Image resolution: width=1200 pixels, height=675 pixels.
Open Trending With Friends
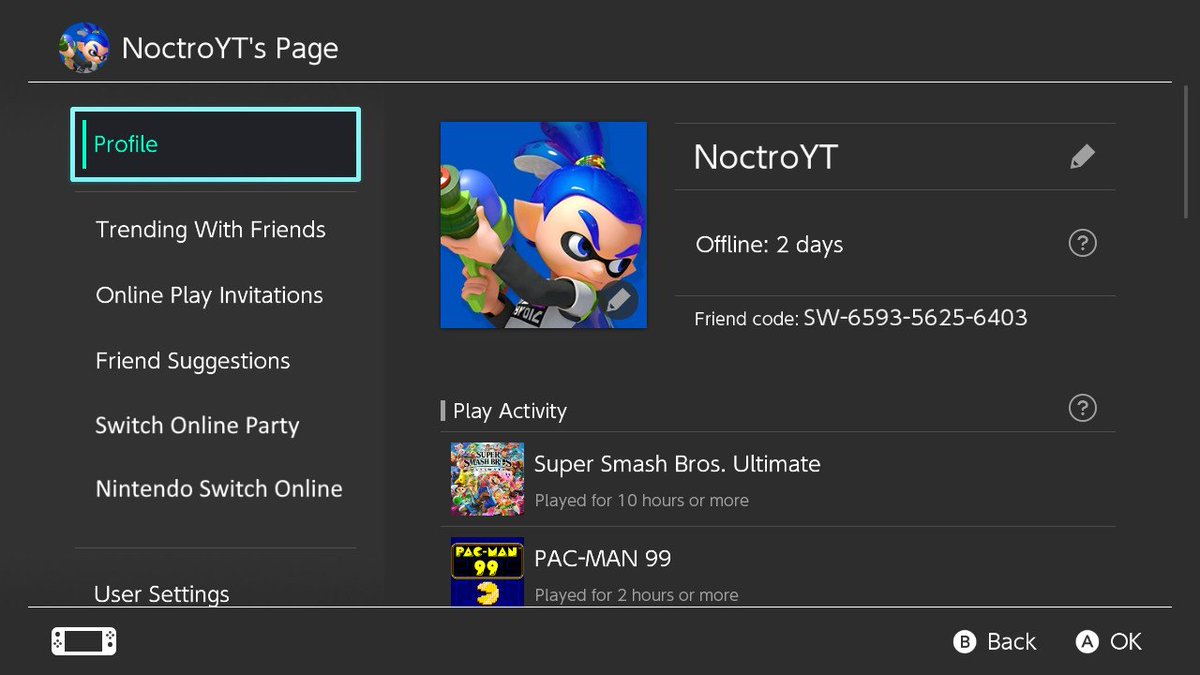pos(211,230)
